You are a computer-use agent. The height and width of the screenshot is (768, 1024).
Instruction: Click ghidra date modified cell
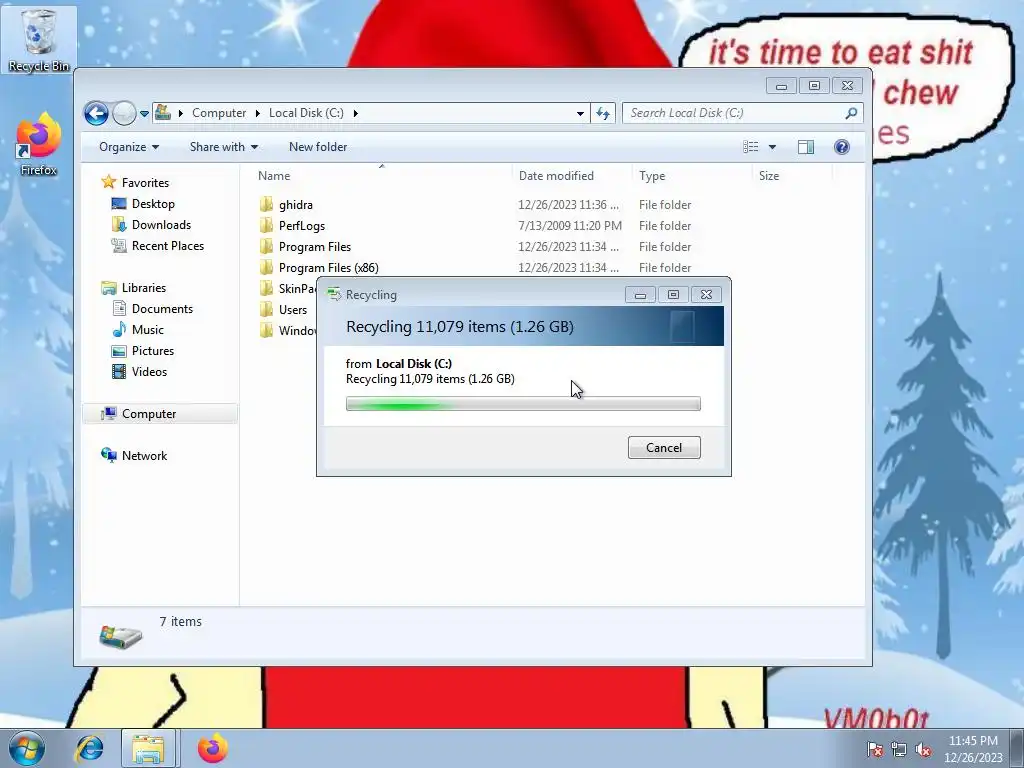pos(568,204)
